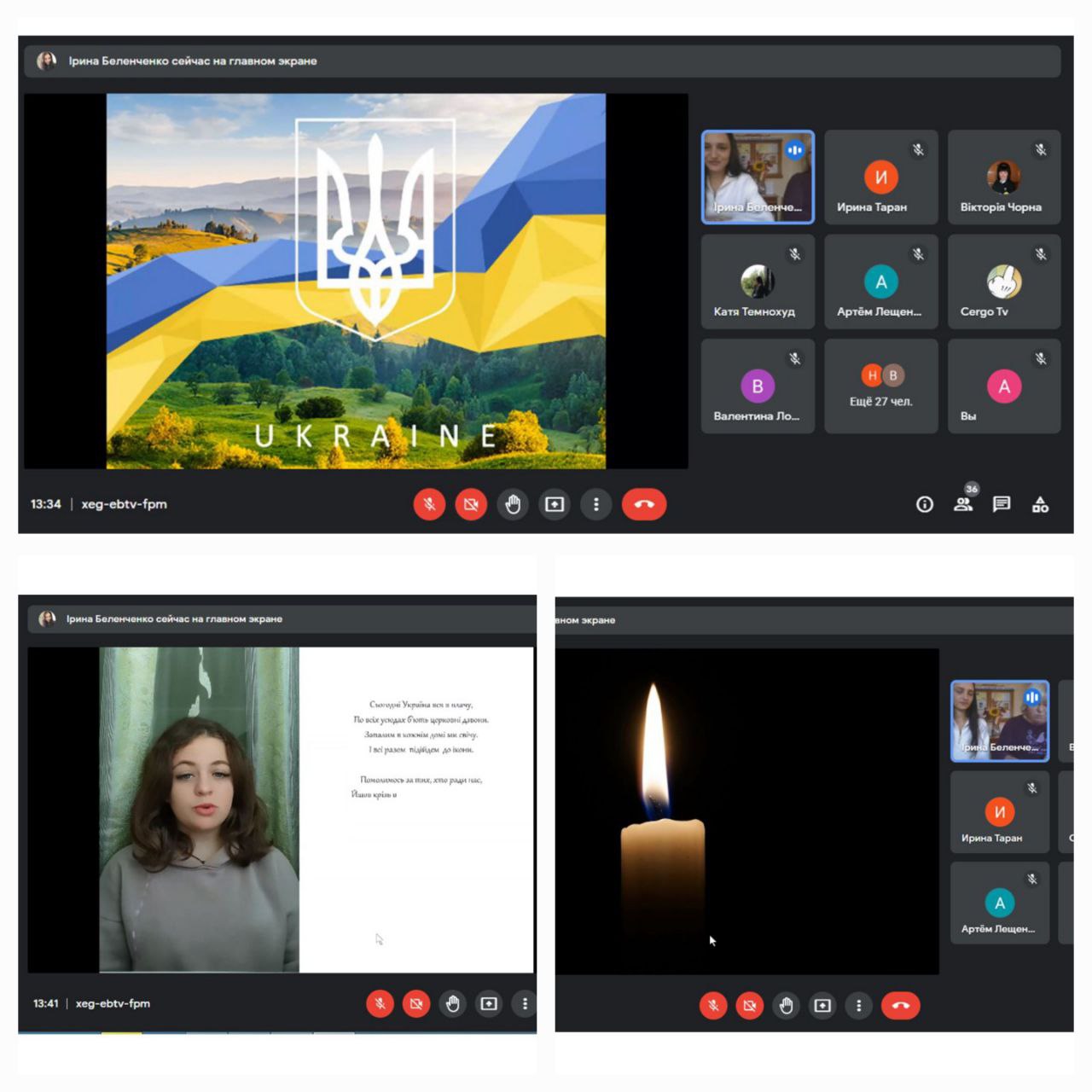Screen dimensions: 1092x1092
Task: Unmute the microphone in the 13:34 call
Action: pyautogui.click(x=429, y=504)
